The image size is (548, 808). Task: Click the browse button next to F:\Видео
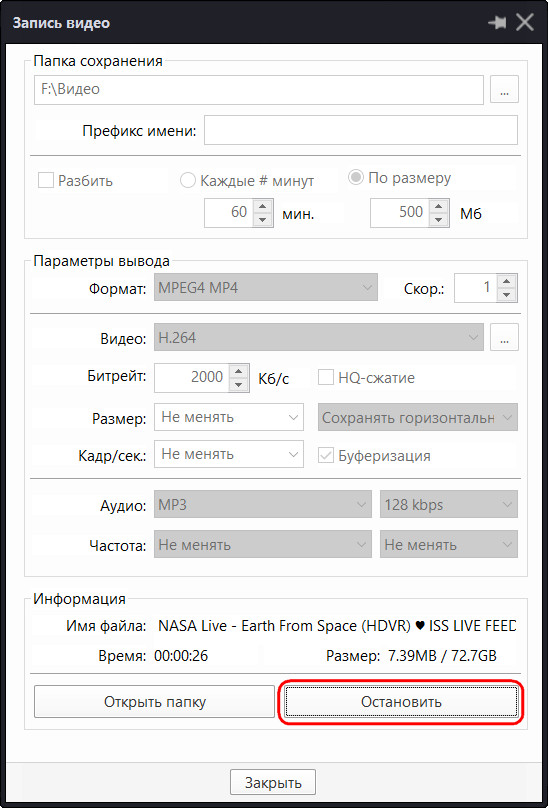[x=504, y=90]
